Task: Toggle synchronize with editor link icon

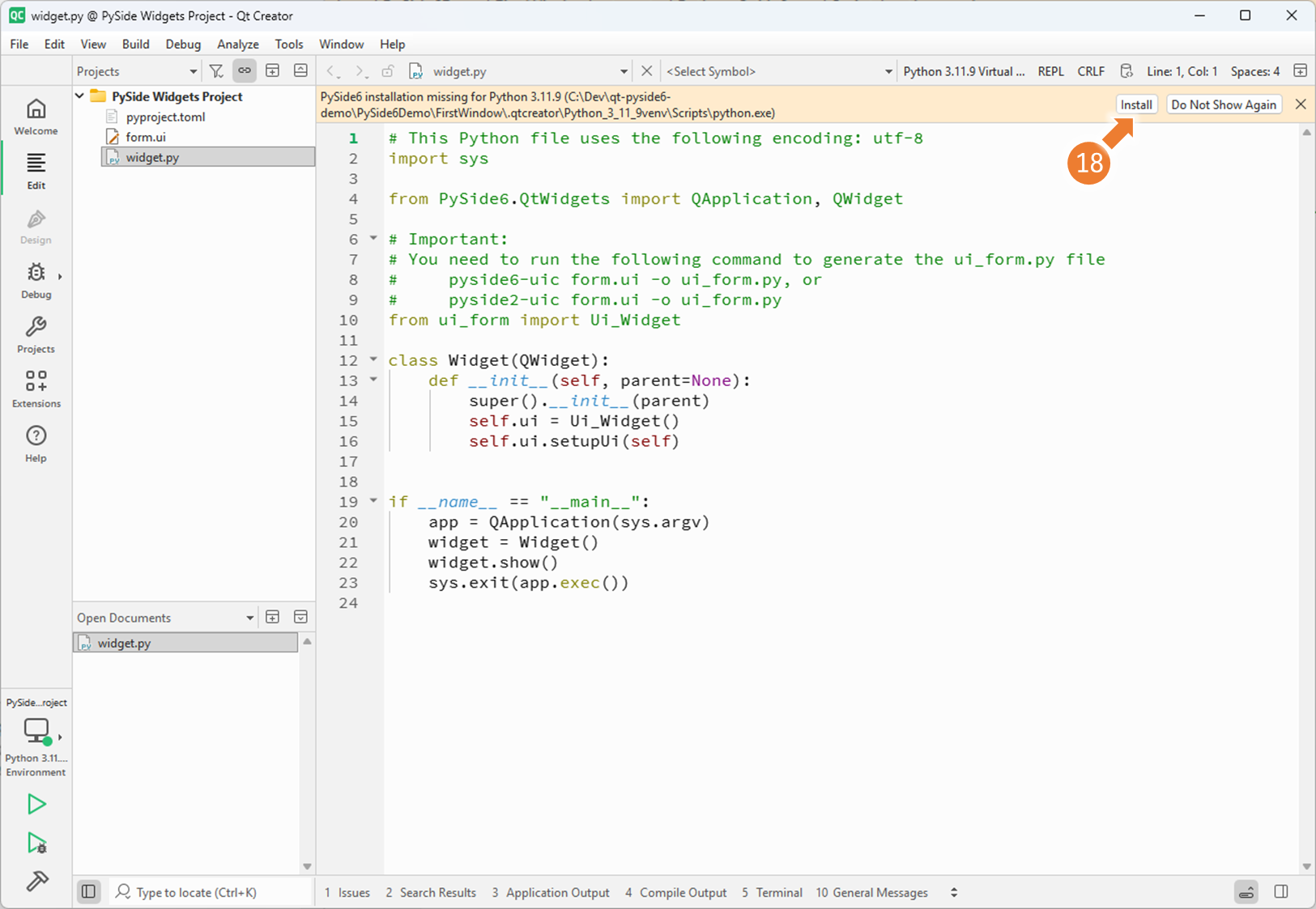Action: pos(244,71)
